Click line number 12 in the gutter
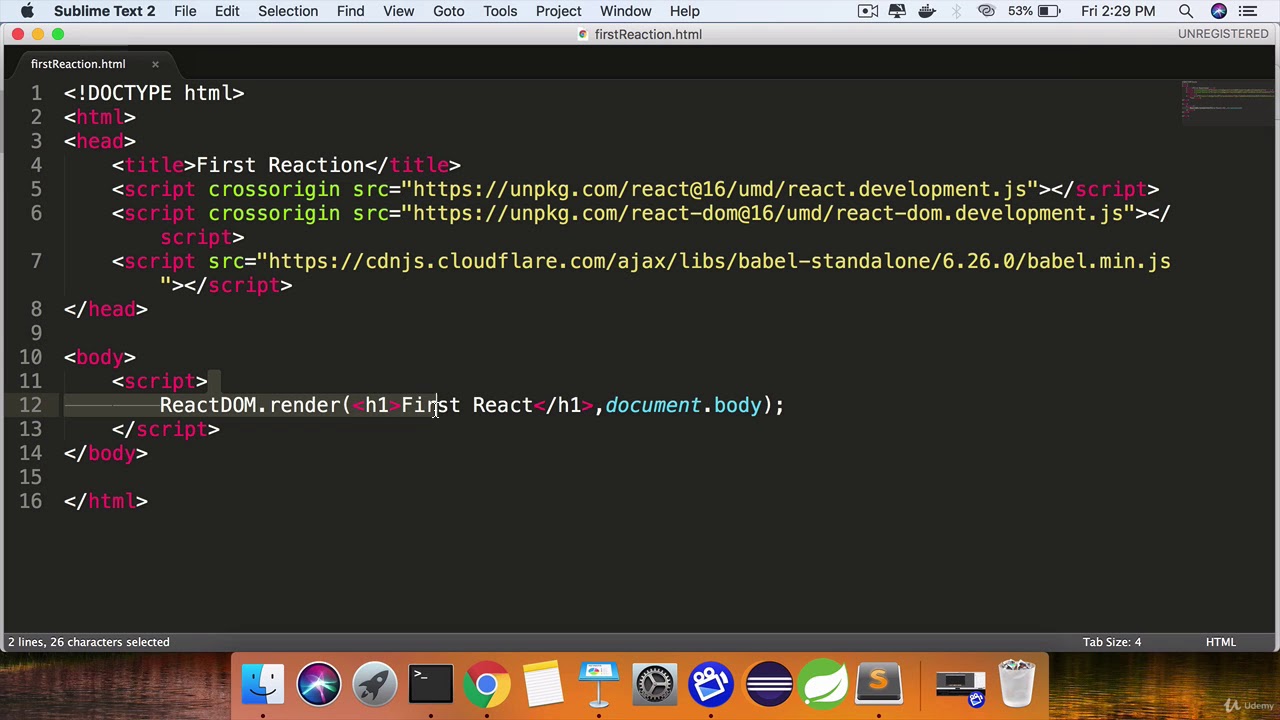 (30, 405)
